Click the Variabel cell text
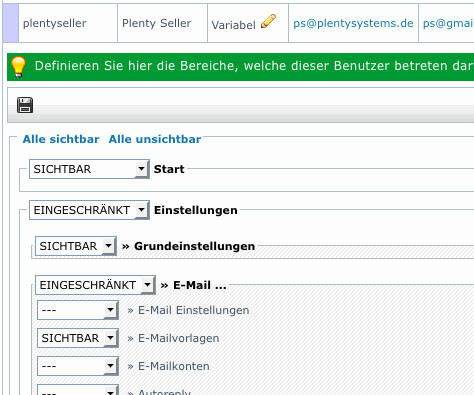This screenshot has height=395, width=474. click(233, 25)
